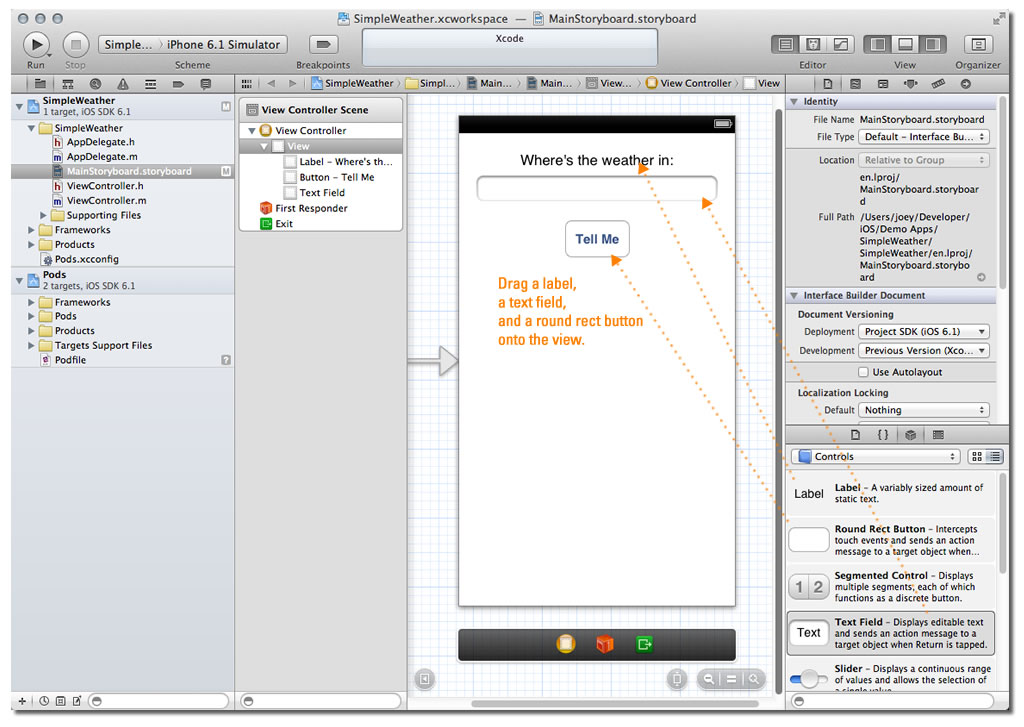Show the Project navigator folder icon
The height and width of the screenshot is (727, 1024).
pyautogui.click(x=40, y=84)
